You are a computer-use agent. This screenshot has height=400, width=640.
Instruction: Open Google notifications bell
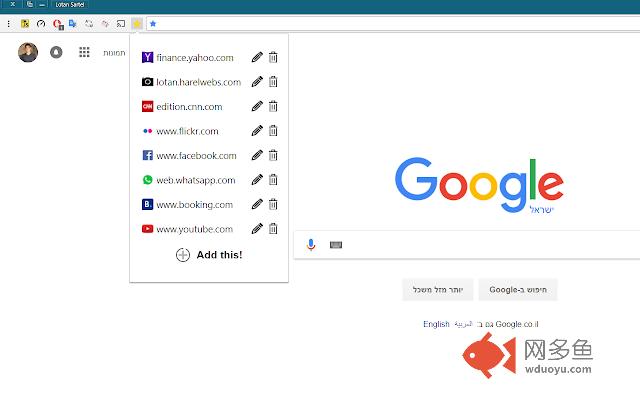click(56, 52)
